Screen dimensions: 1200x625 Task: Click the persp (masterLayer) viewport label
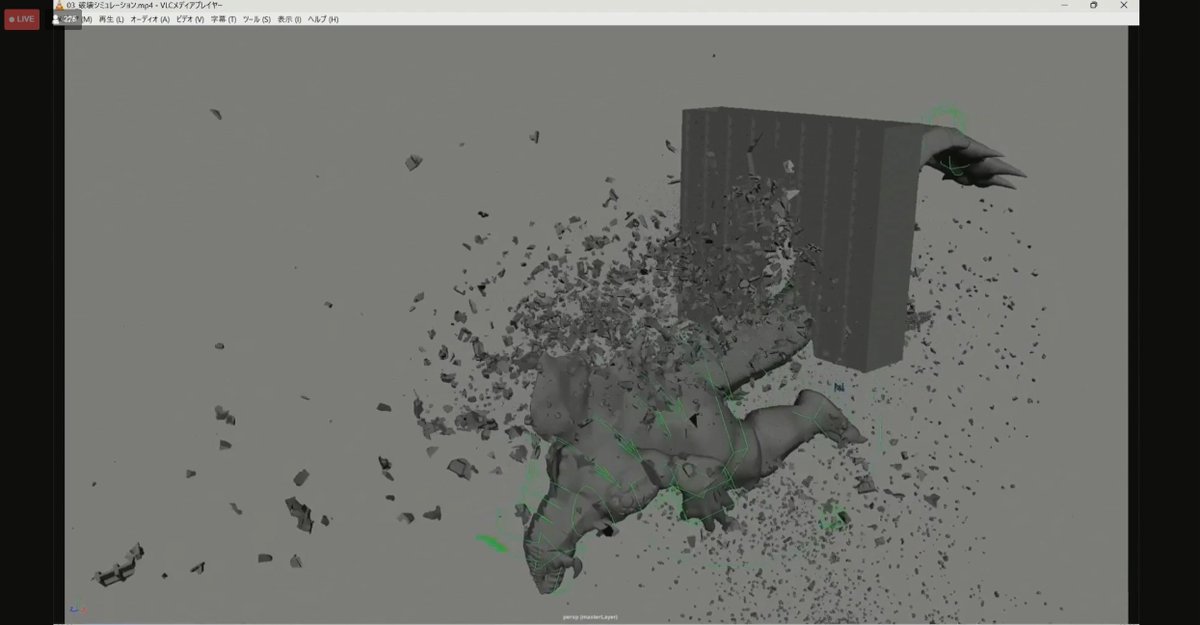tap(589, 617)
